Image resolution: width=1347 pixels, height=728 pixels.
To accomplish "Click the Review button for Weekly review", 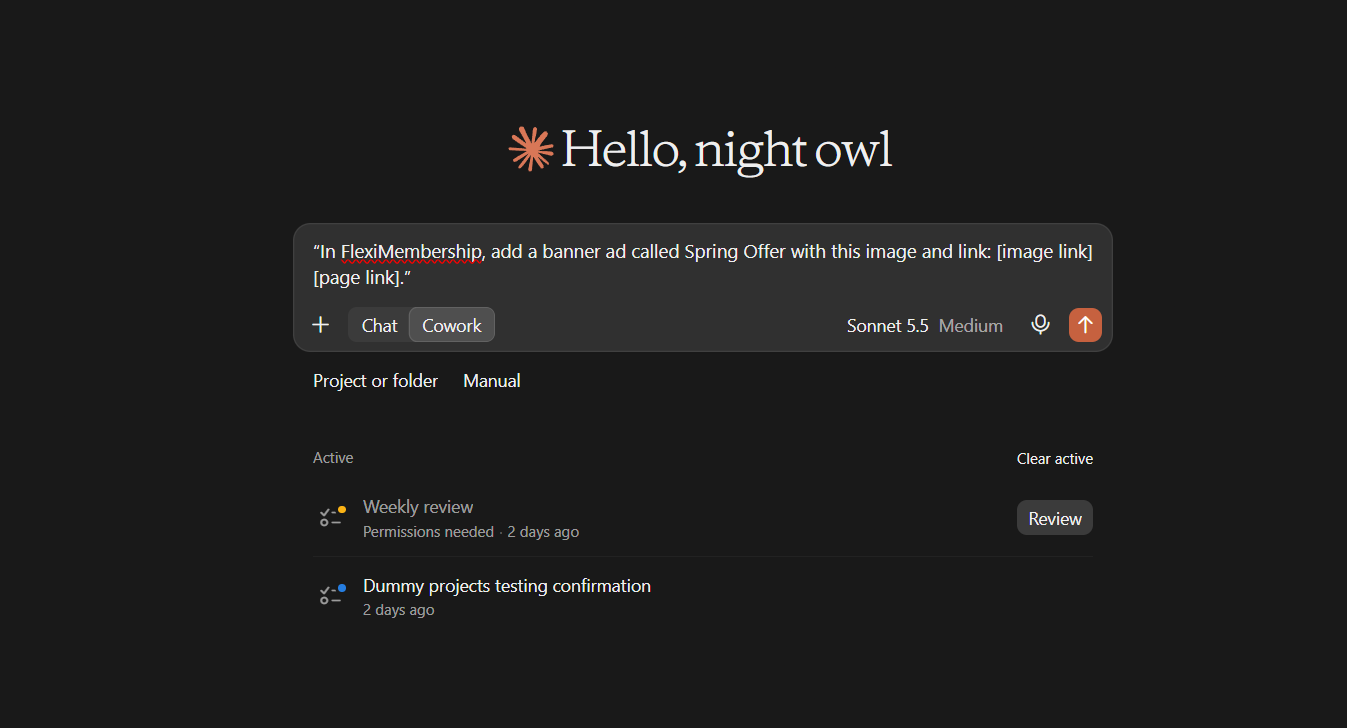I will (1055, 518).
